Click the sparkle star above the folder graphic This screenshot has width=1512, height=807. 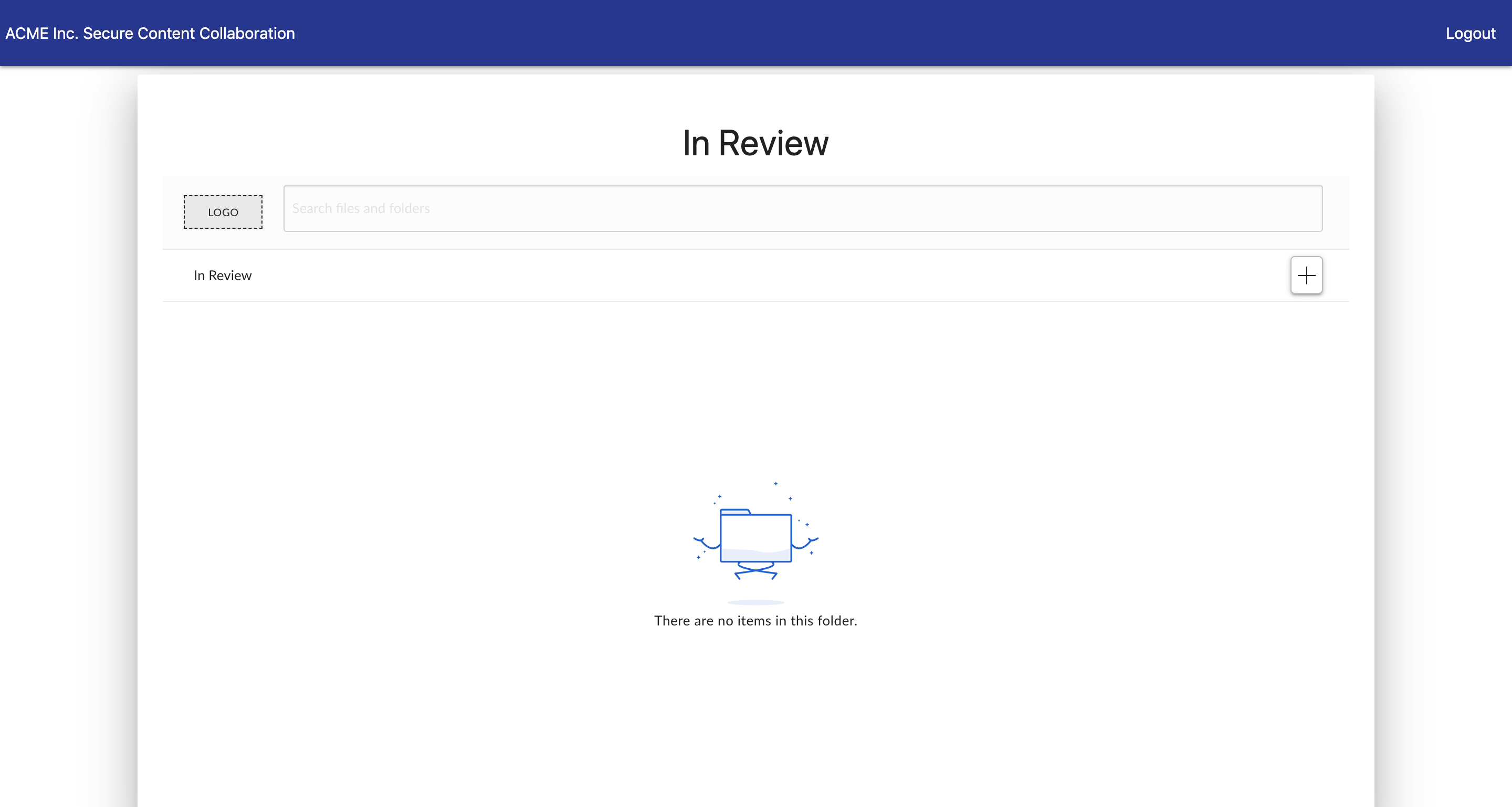[x=775, y=484]
